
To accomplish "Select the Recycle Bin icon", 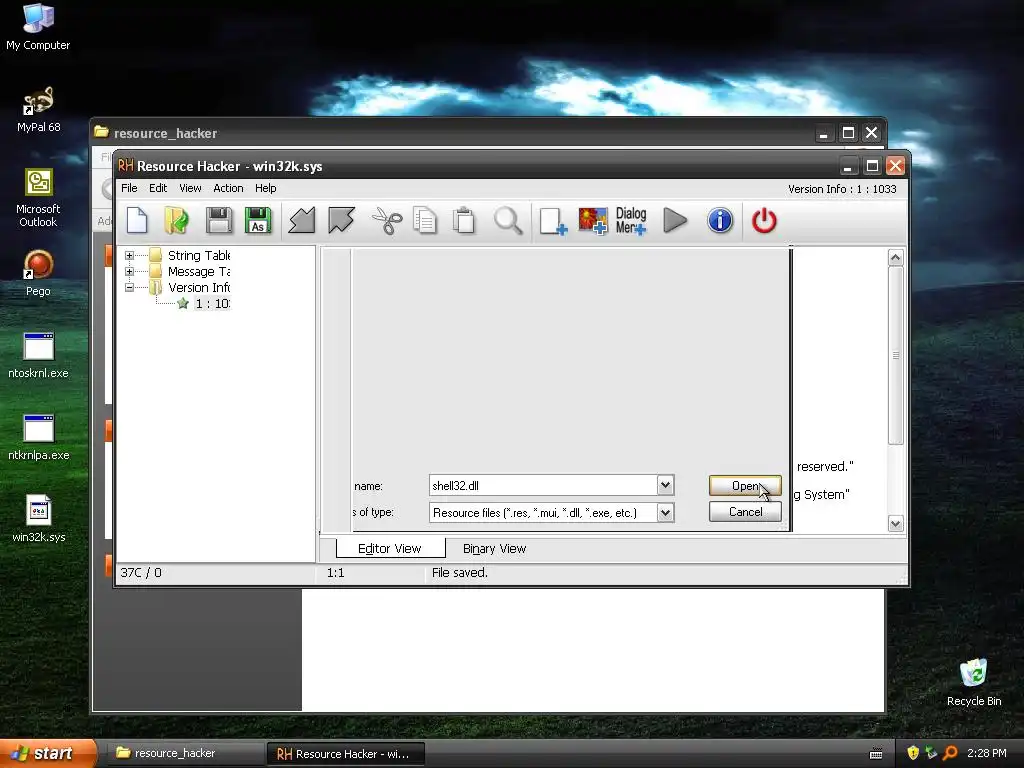I will 974,682.
